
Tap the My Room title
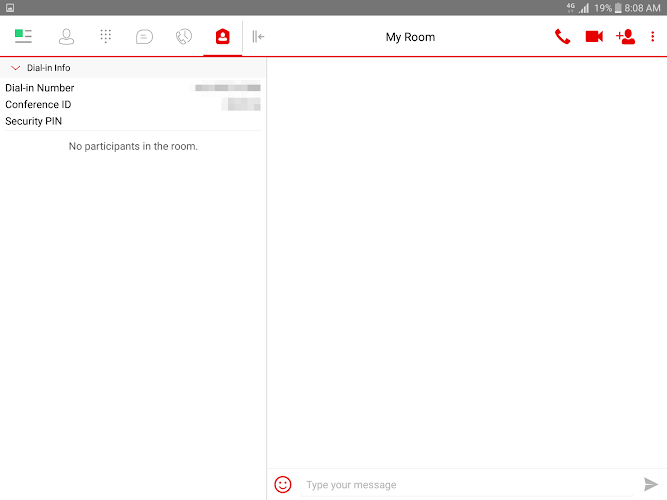point(410,37)
